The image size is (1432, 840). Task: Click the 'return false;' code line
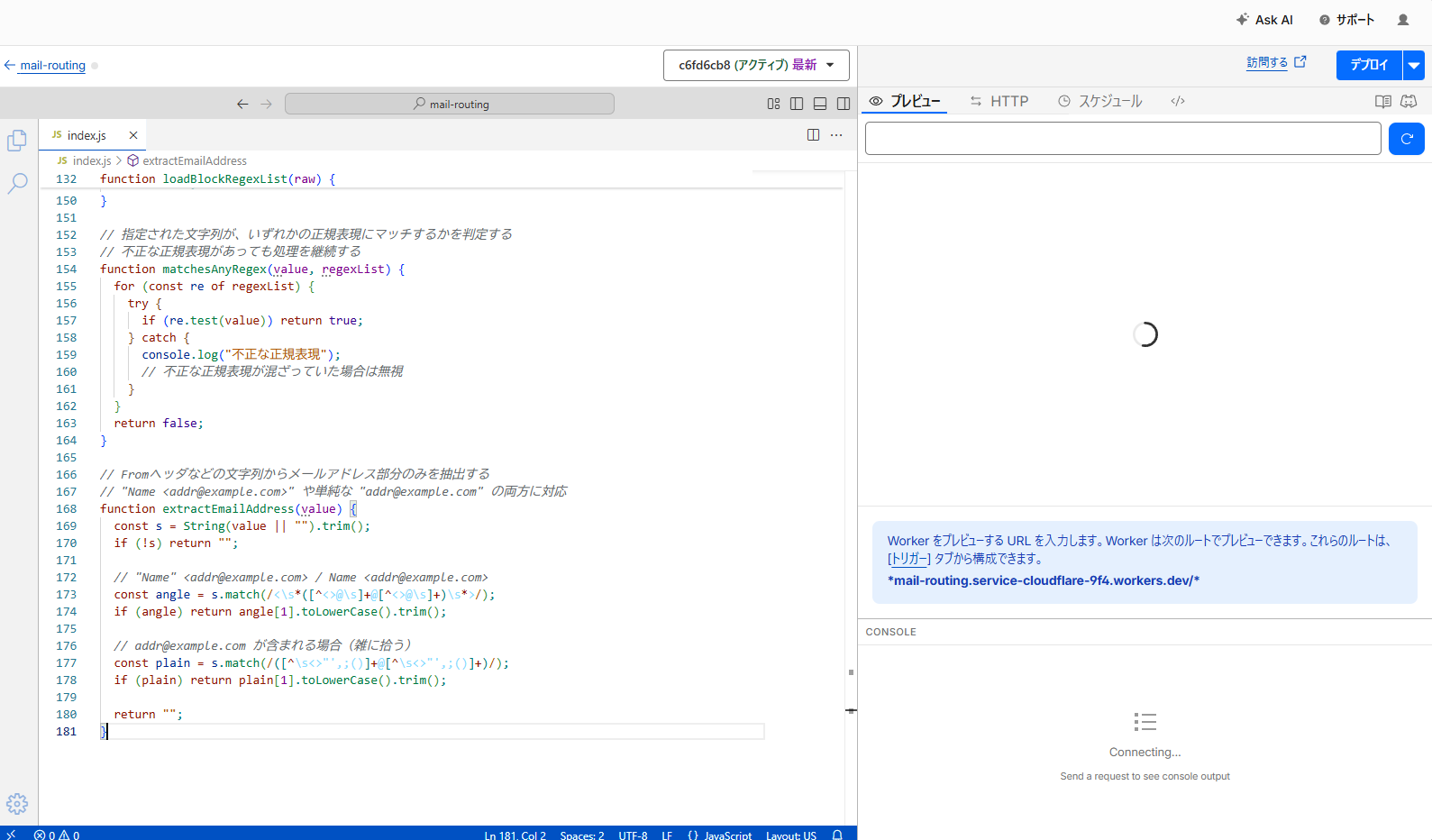[x=159, y=423]
